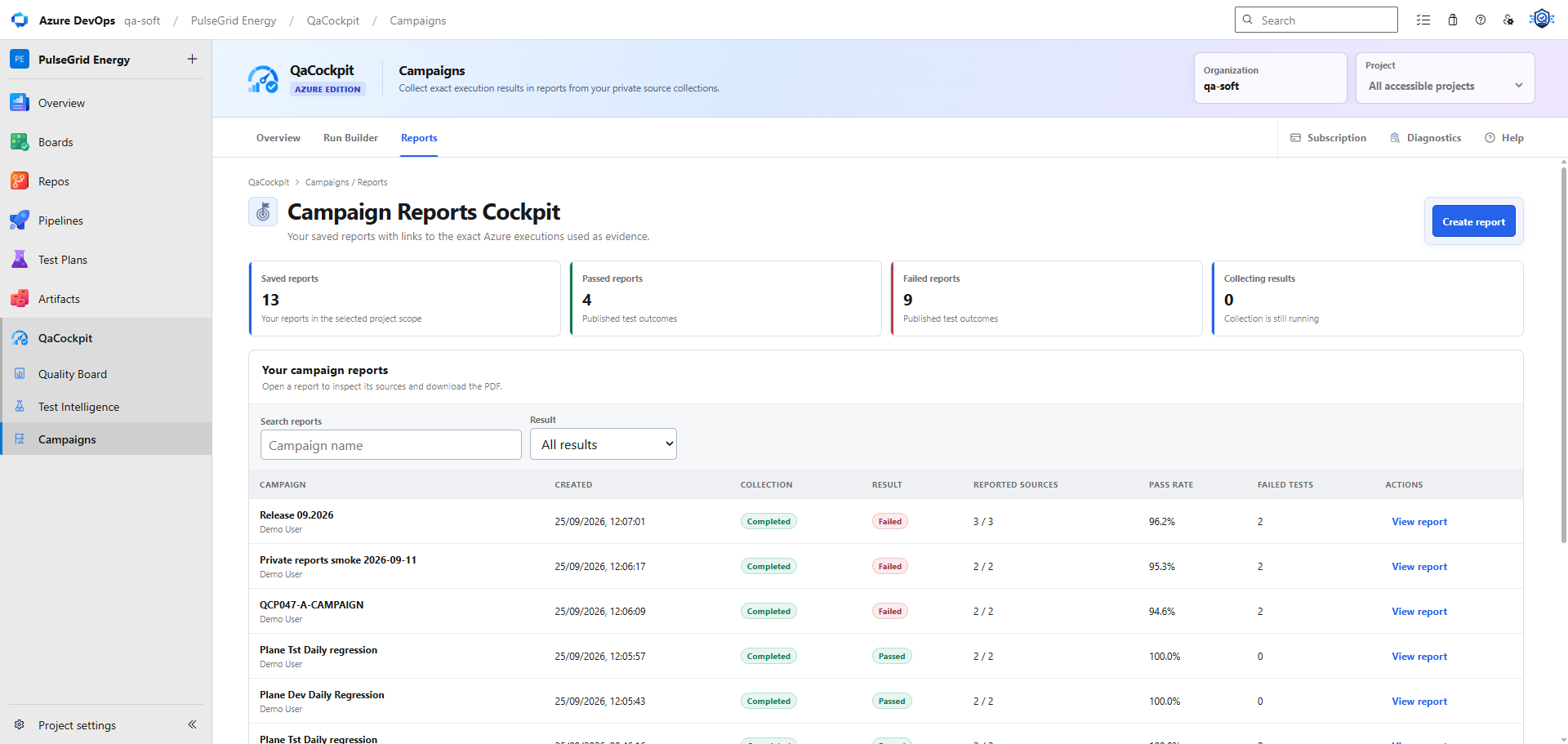View report for Plane Dev Daily Regression
The image size is (1568, 744).
[x=1419, y=702]
